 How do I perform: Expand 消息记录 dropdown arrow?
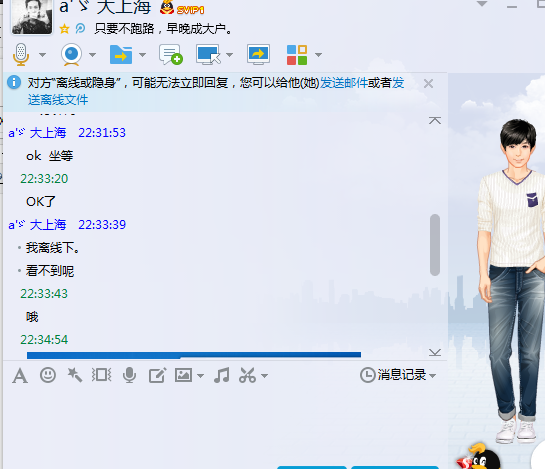[432, 376]
